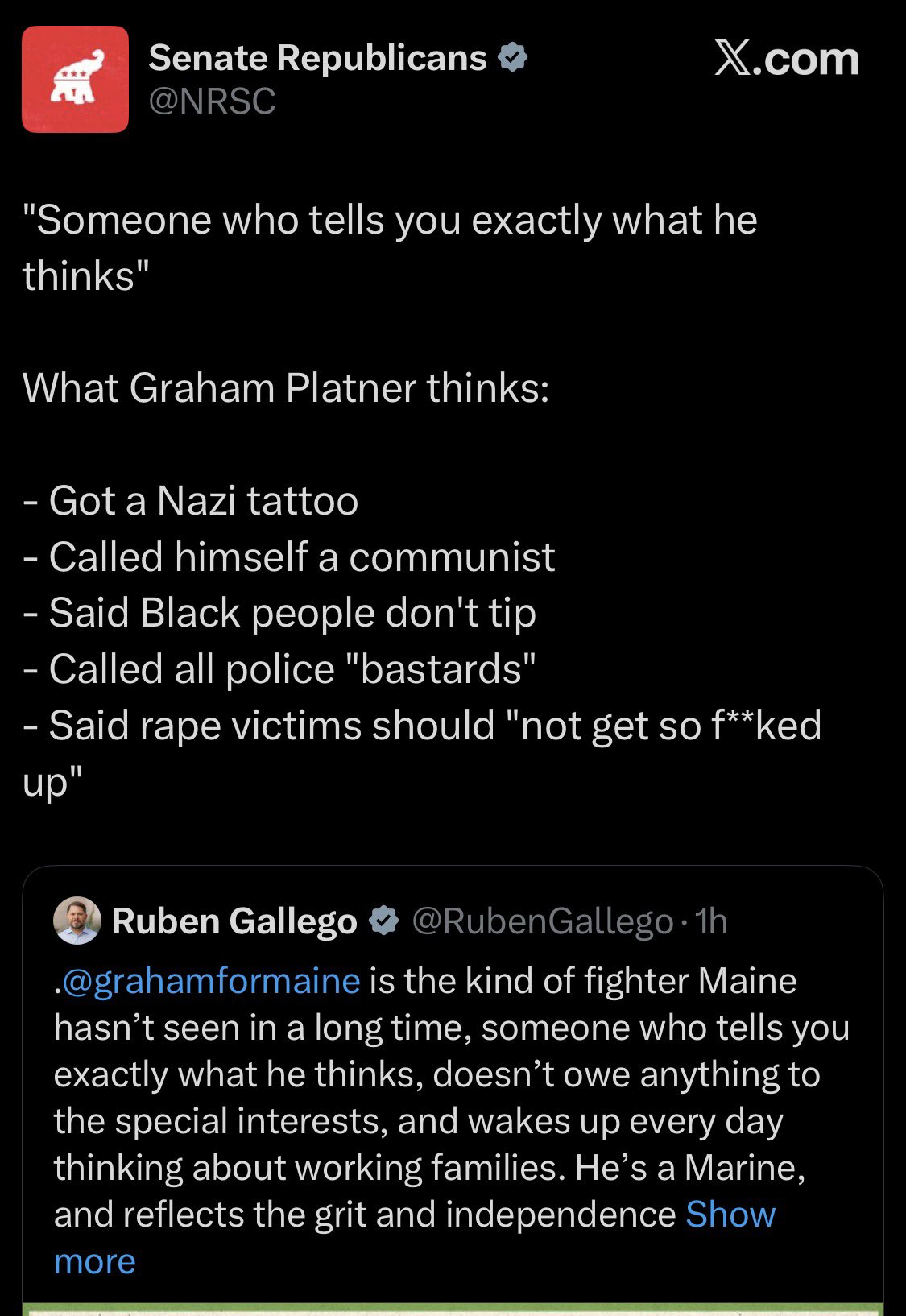Image resolution: width=906 pixels, height=1316 pixels.
Task: Open Ruben Gallego's profile photo
Action: click(77, 920)
